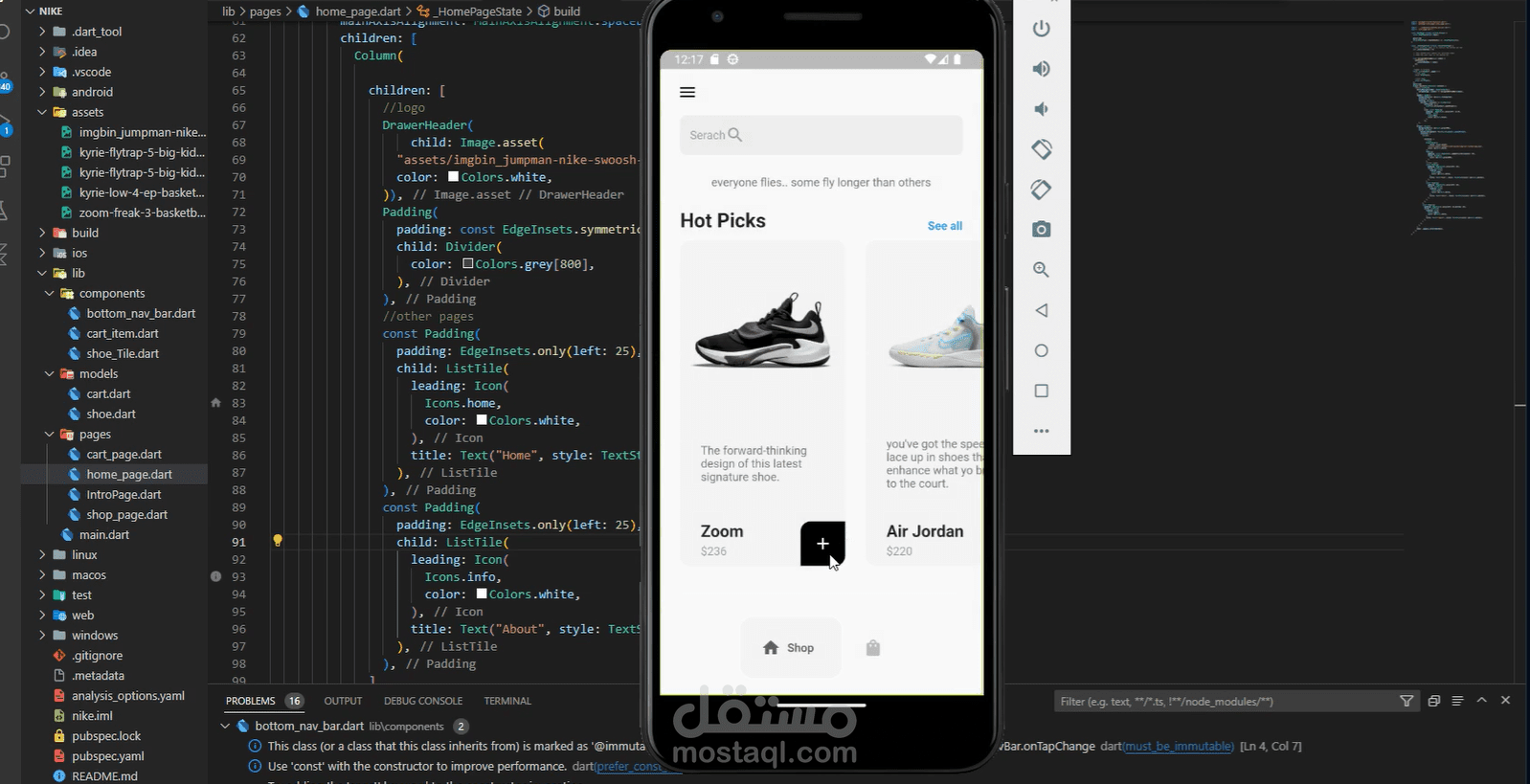Switch to the PROBLEMS tab
Viewport: 1530px width, 784px height.
(x=250, y=701)
